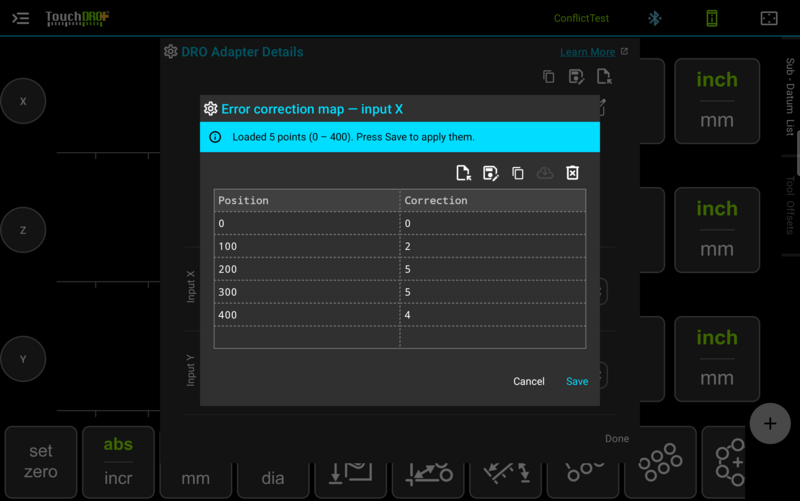Viewport: 800px width, 501px height.
Task: Delete all correction map points
Action: point(572,173)
